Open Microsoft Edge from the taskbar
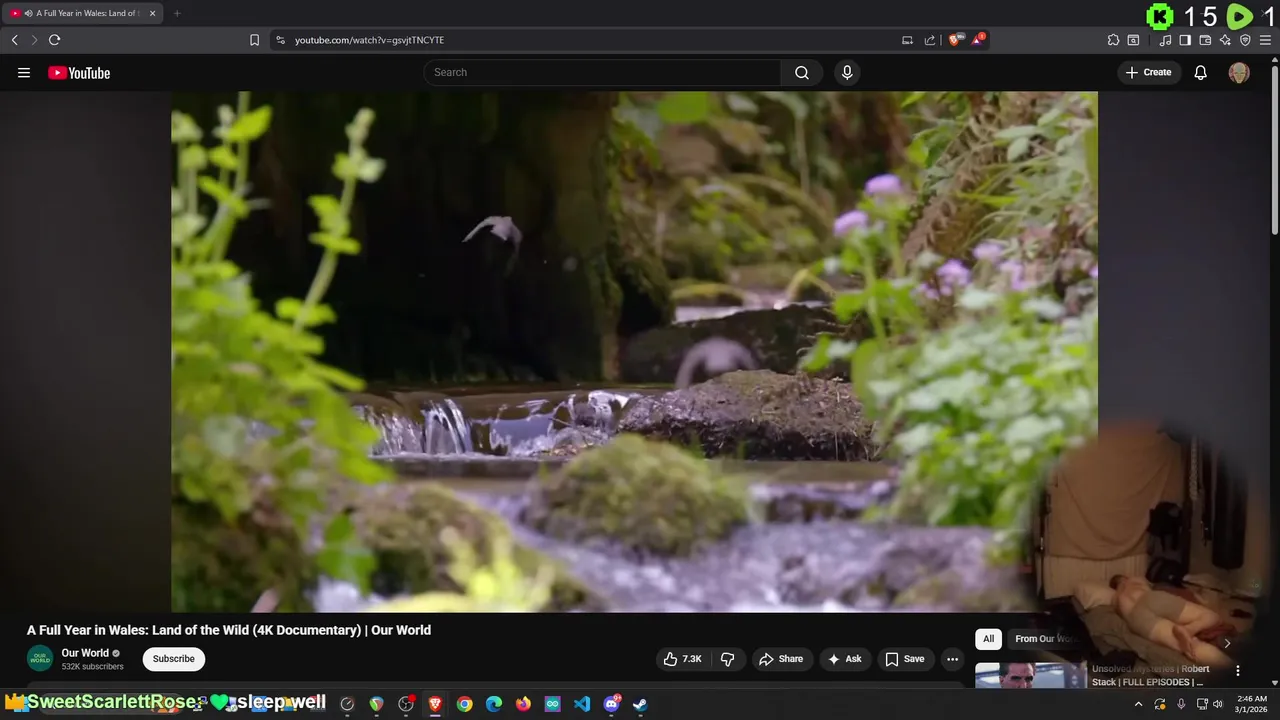Screen dimensions: 1280x720 (493, 704)
